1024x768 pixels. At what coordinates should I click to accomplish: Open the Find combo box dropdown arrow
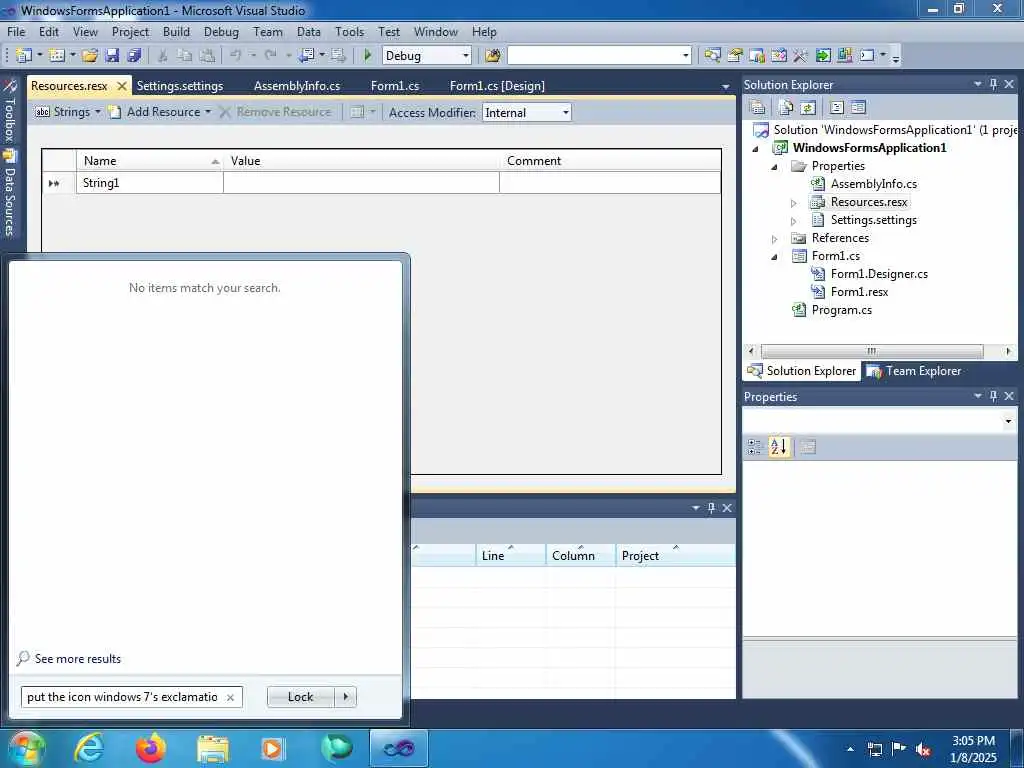tap(685, 56)
